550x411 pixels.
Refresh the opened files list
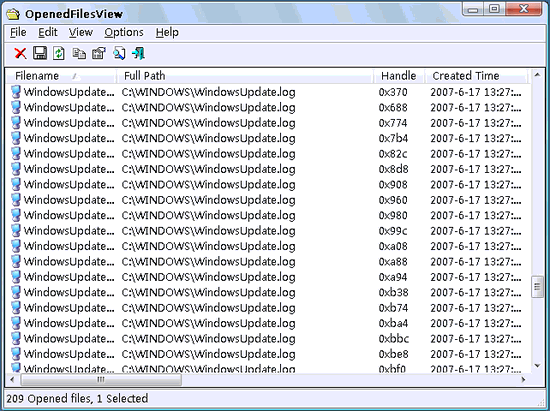click(x=59, y=53)
